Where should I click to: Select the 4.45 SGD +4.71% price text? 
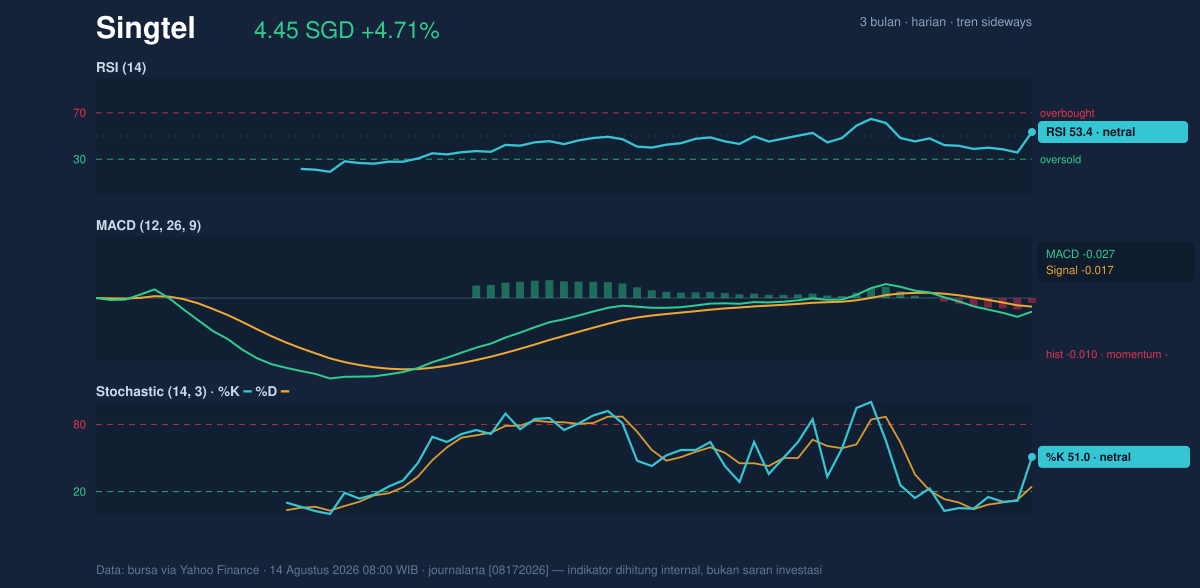click(x=346, y=31)
